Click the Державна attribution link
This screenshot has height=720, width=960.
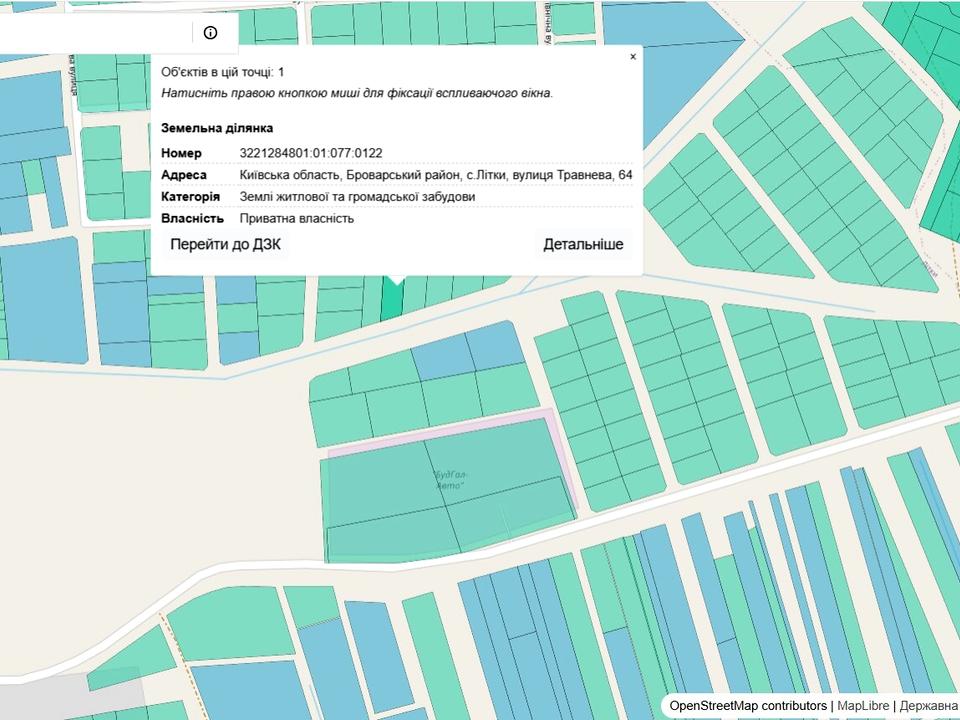tap(928, 706)
